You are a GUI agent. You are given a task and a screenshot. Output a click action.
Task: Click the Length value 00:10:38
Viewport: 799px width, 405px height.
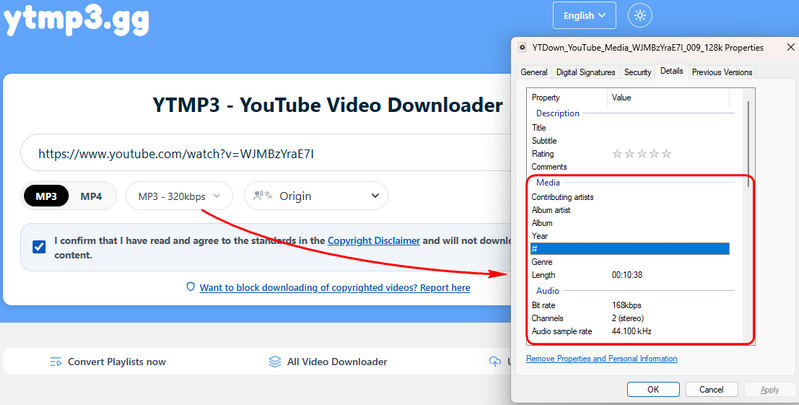[x=627, y=275]
